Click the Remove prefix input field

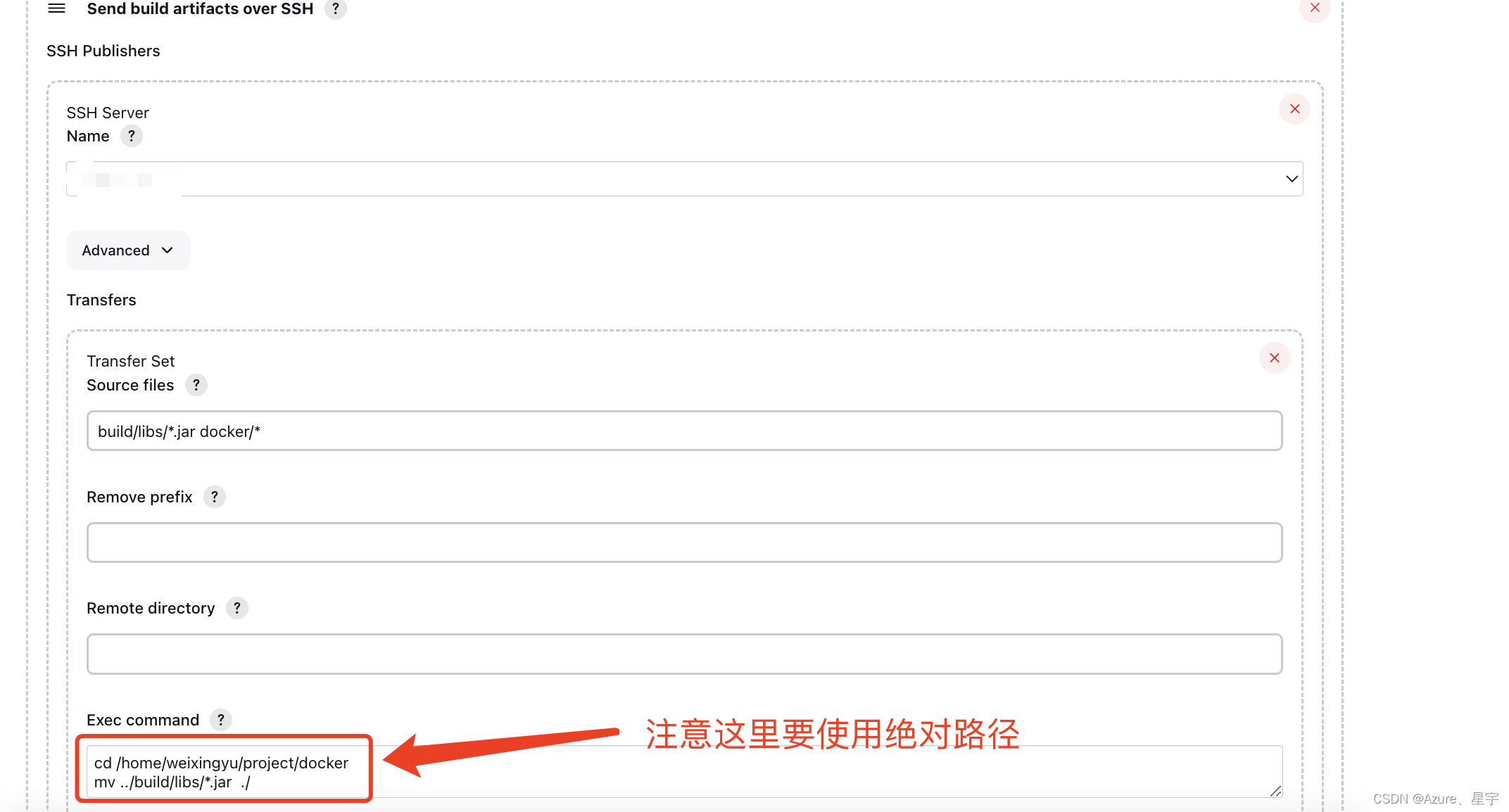[x=684, y=542]
